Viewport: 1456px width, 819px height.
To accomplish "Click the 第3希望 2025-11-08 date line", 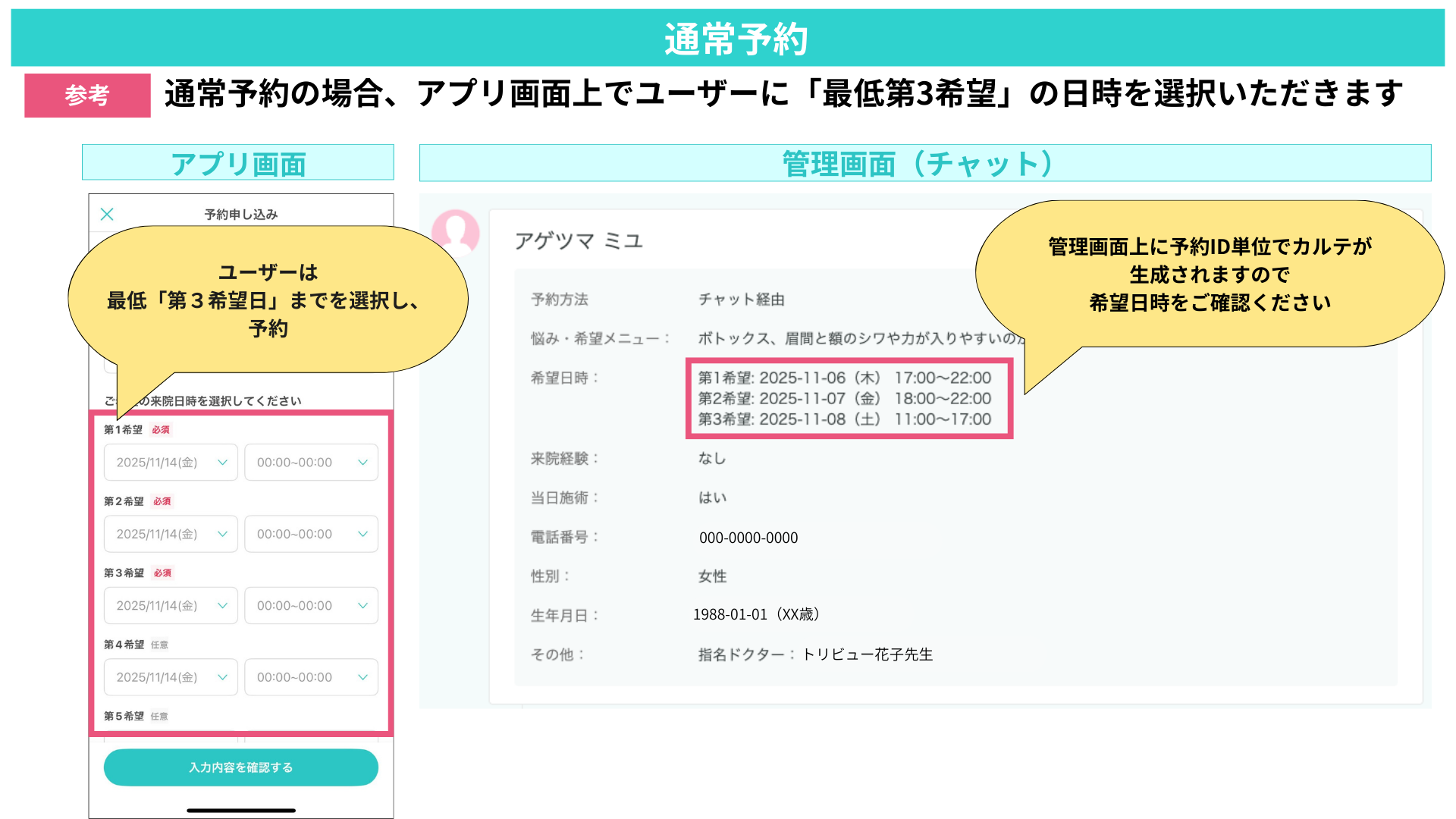I will pos(844,419).
